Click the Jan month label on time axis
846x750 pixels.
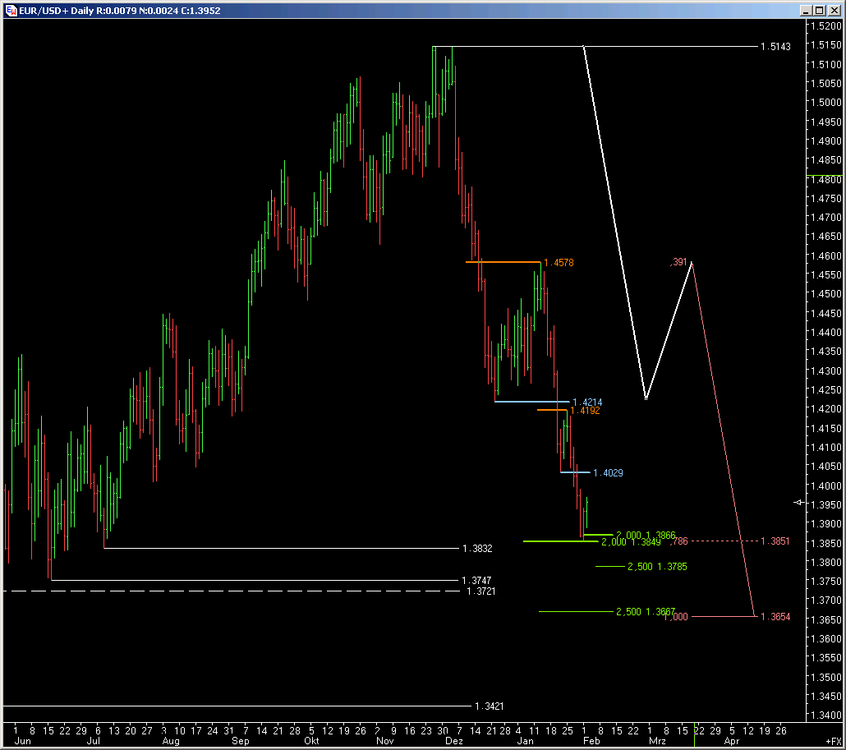pyautogui.click(x=525, y=741)
